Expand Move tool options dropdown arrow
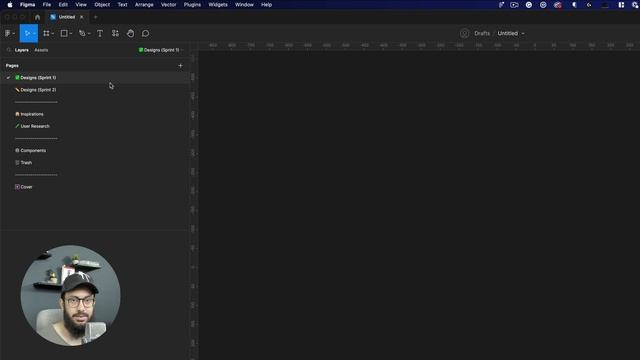This screenshot has height=360, width=640. tap(34, 33)
